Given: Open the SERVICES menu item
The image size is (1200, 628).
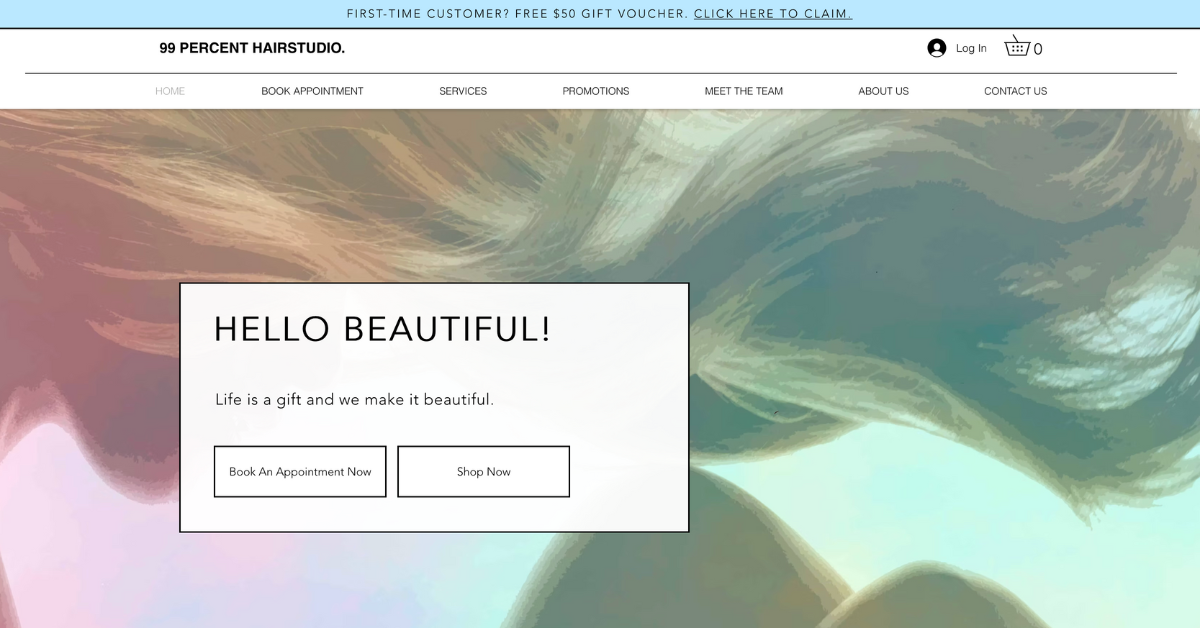Looking at the screenshot, I should (x=463, y=91).
